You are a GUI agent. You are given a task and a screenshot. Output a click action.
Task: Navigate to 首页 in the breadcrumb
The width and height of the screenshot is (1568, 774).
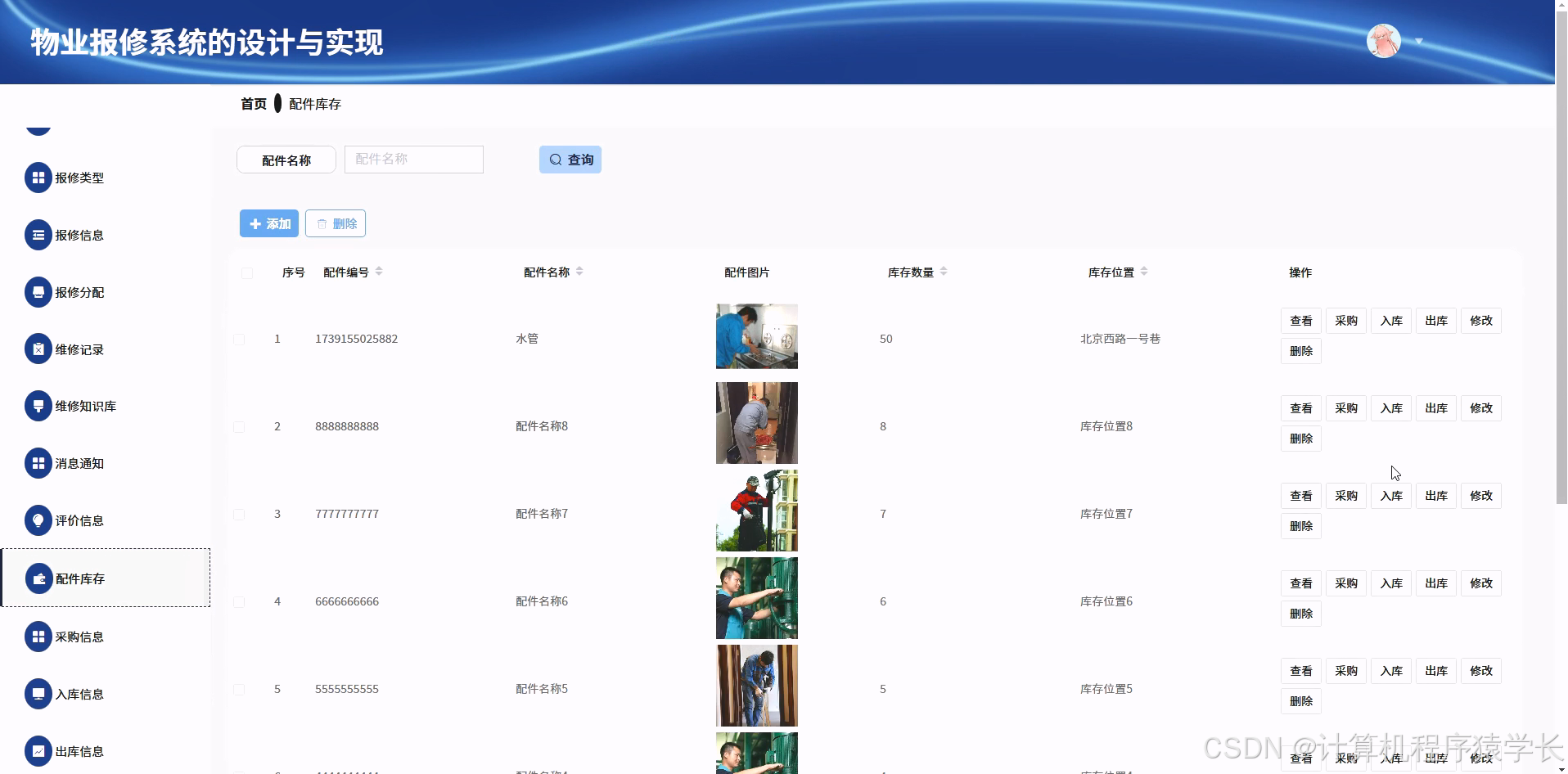(252, 103)
